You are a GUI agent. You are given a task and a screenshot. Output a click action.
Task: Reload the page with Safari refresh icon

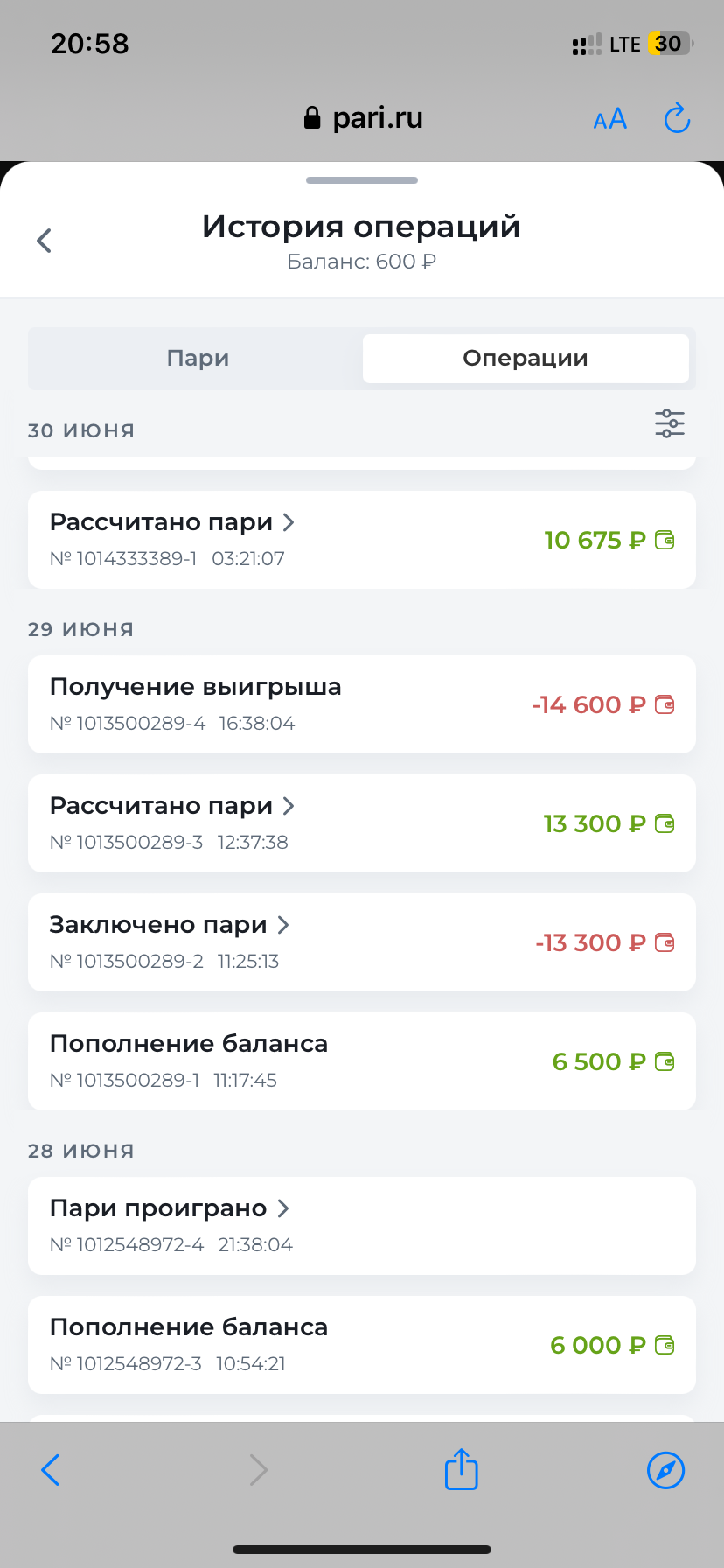click(x=677, y=118)
